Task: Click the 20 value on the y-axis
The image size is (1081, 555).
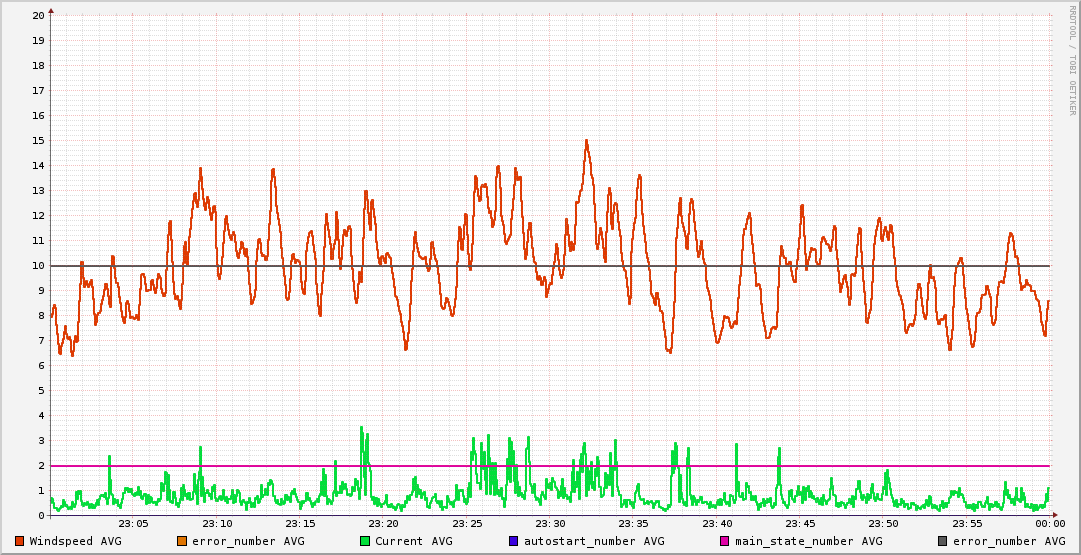Action: pos(38,16)
